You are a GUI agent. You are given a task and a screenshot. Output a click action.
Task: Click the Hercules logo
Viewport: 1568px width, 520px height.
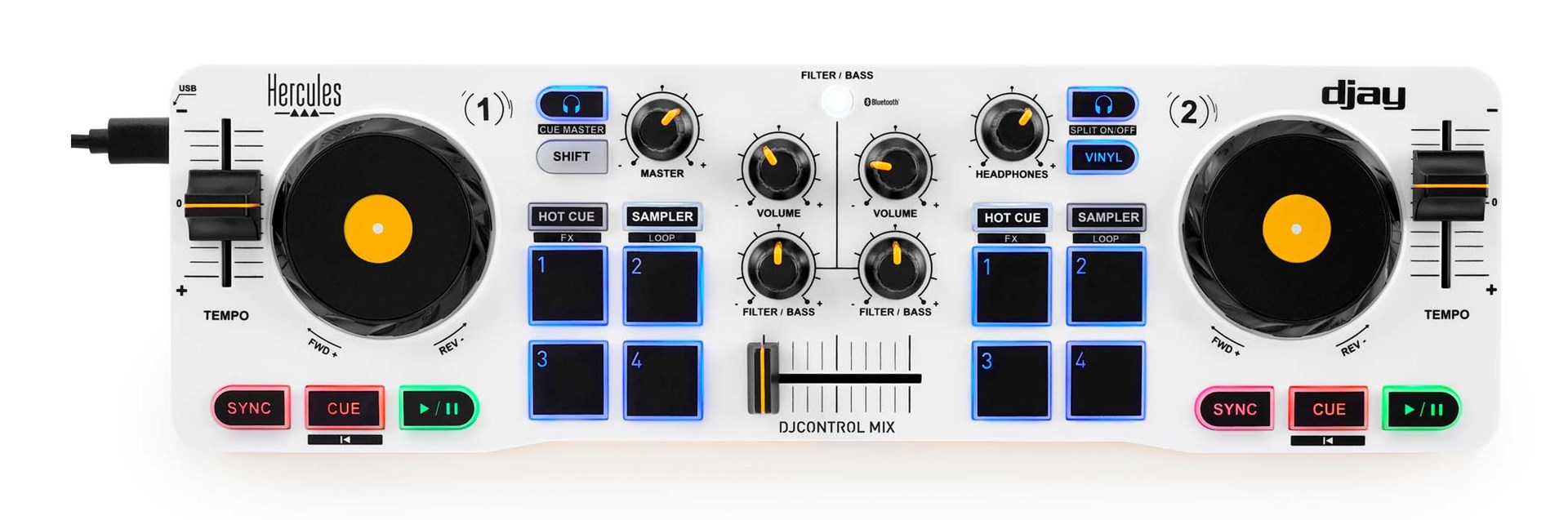(304, 97)
